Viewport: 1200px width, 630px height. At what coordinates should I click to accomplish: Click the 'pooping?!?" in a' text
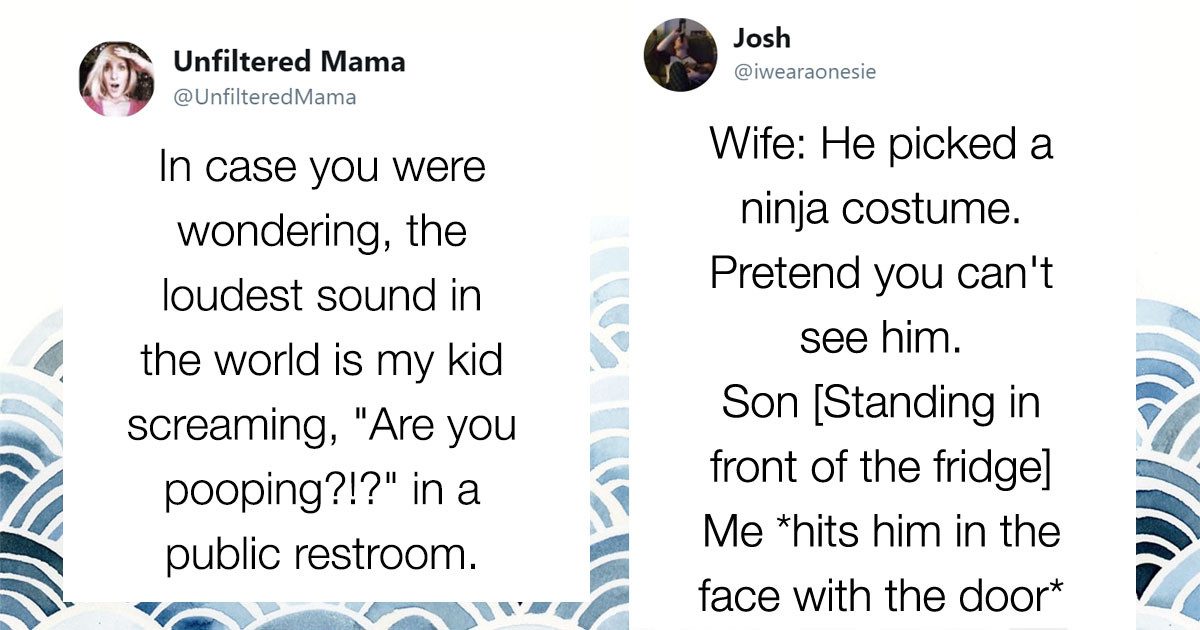(321, 492)
